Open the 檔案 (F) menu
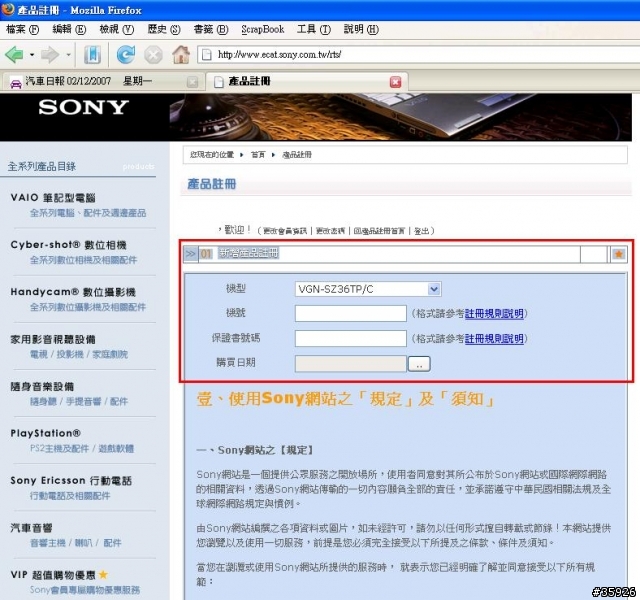 click(22, 29)
